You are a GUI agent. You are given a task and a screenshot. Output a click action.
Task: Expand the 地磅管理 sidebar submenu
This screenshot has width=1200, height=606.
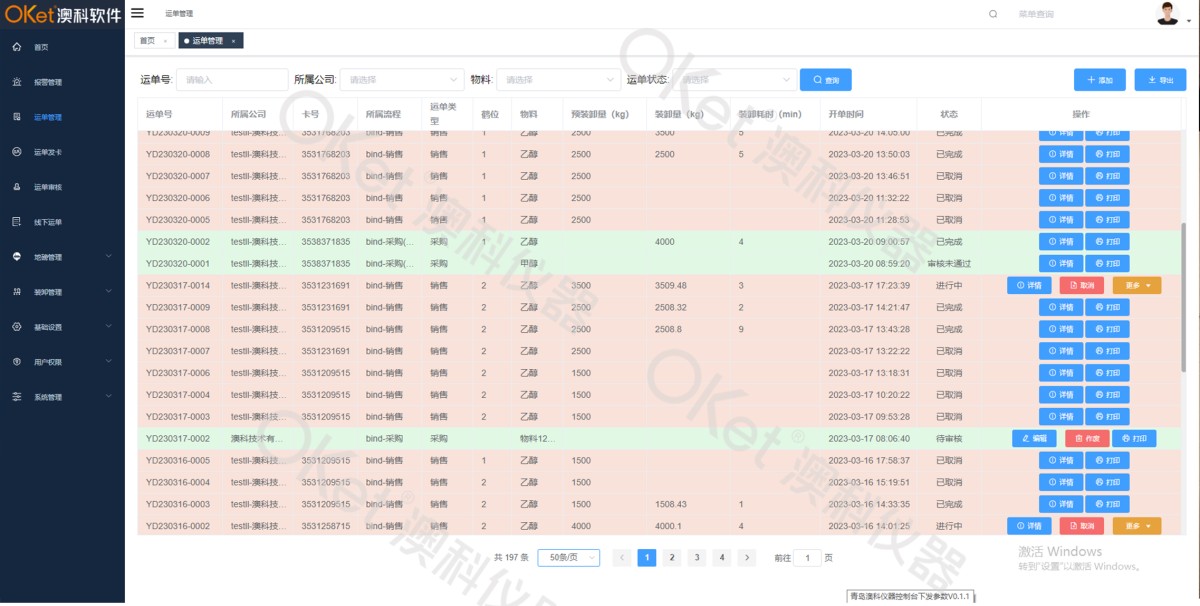click(x=62, y=257)
